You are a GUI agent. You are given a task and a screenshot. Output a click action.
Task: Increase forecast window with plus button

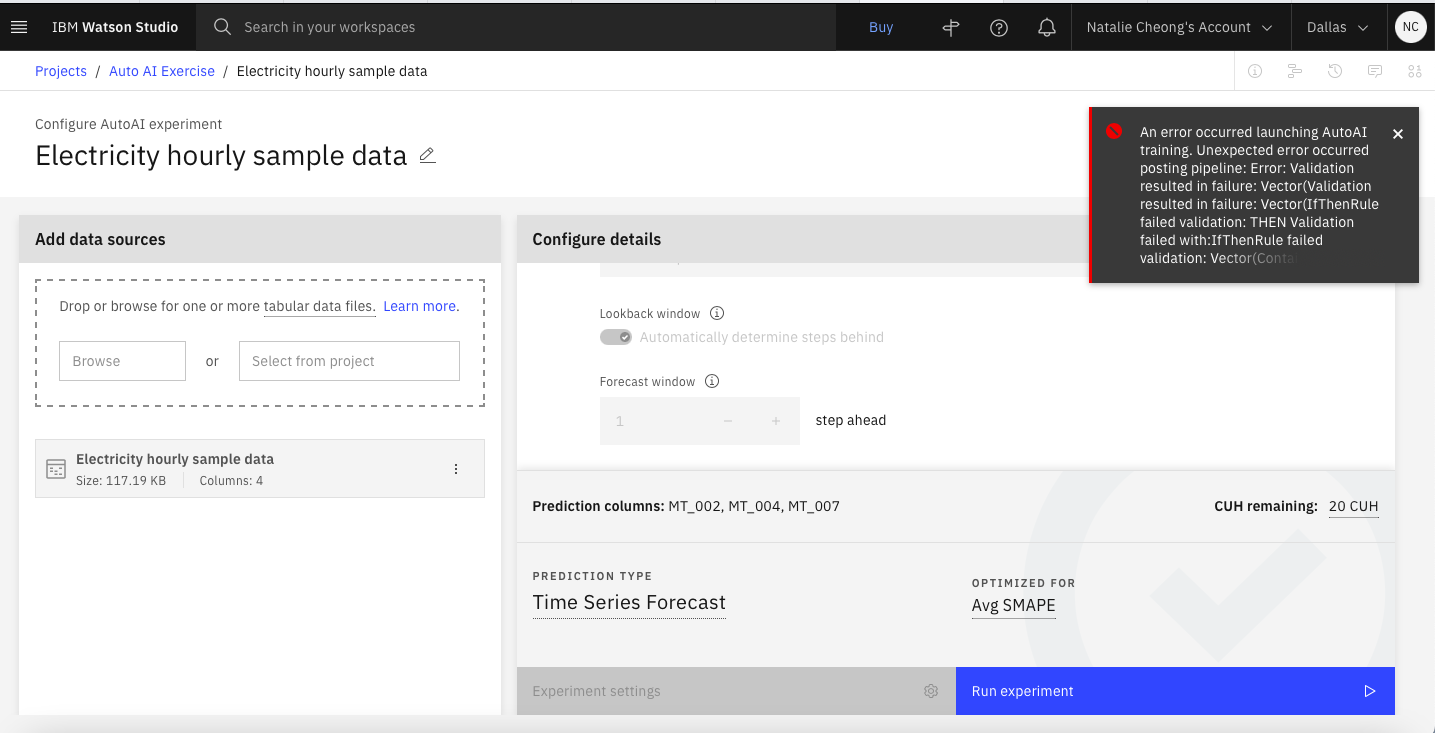pos(776,421)
